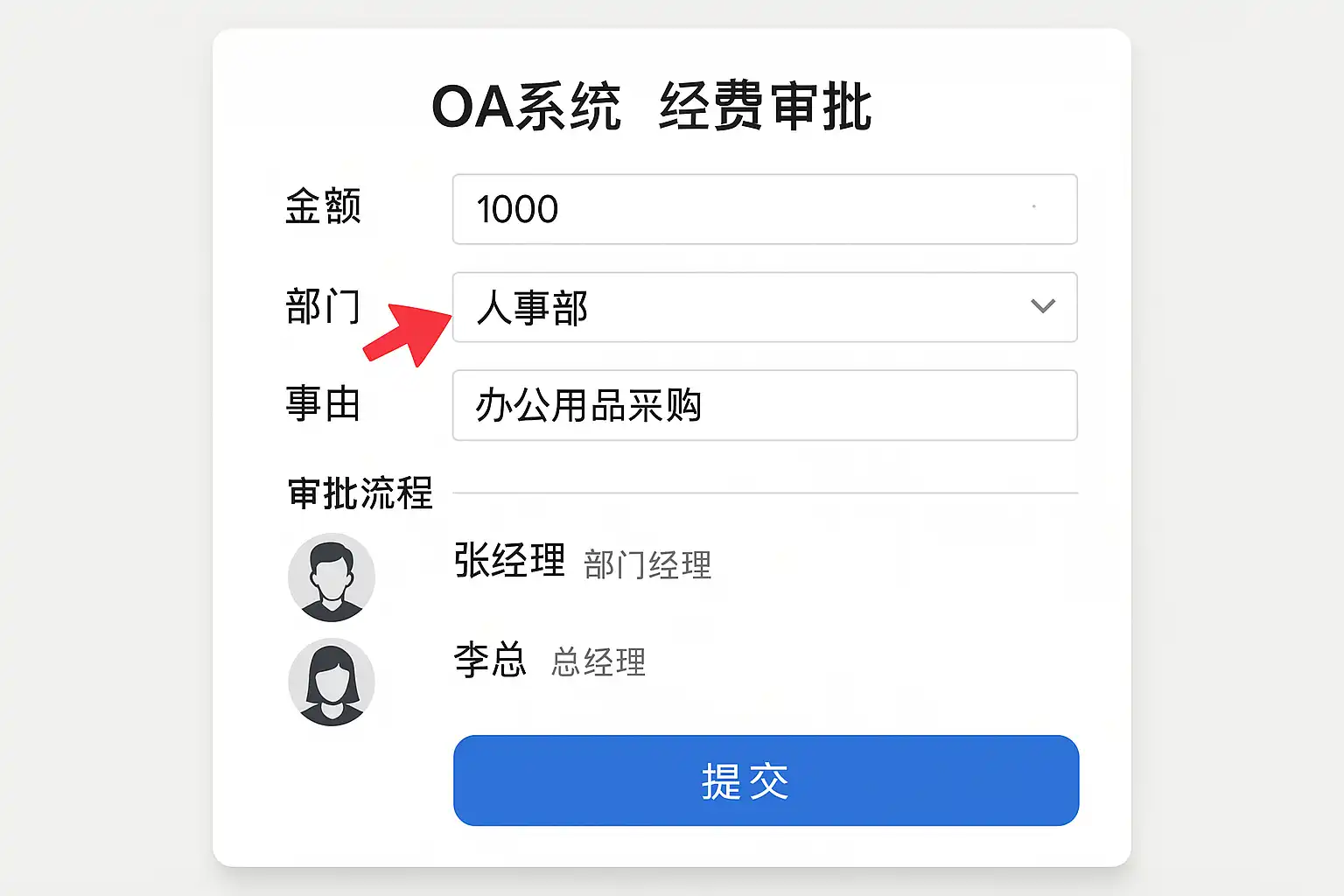
Task: Click into the 金额 field containing 1000
Action: (x=765, y=209)
